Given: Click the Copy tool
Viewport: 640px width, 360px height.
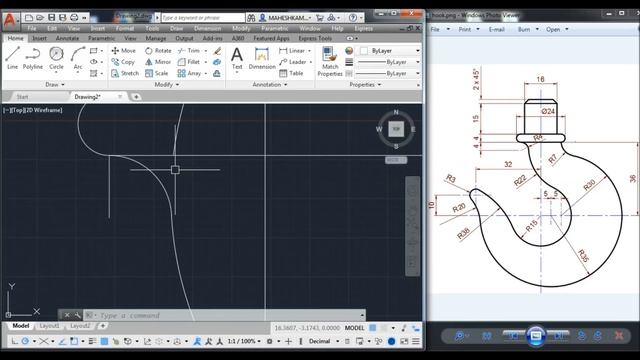Looking at the screenshot, I should click(123, 62).
